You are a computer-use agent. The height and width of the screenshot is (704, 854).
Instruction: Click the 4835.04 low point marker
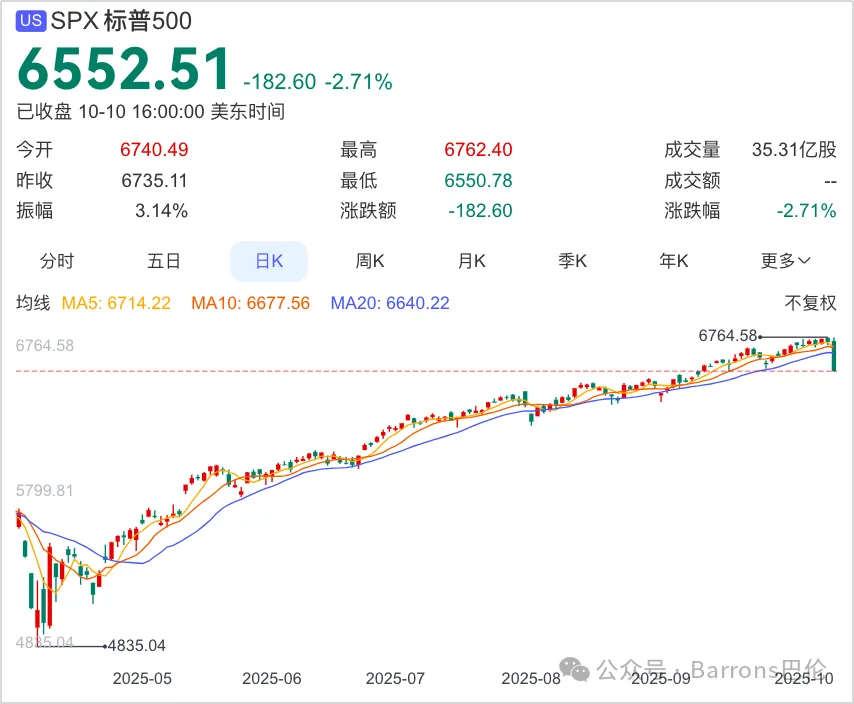[136, 646]
